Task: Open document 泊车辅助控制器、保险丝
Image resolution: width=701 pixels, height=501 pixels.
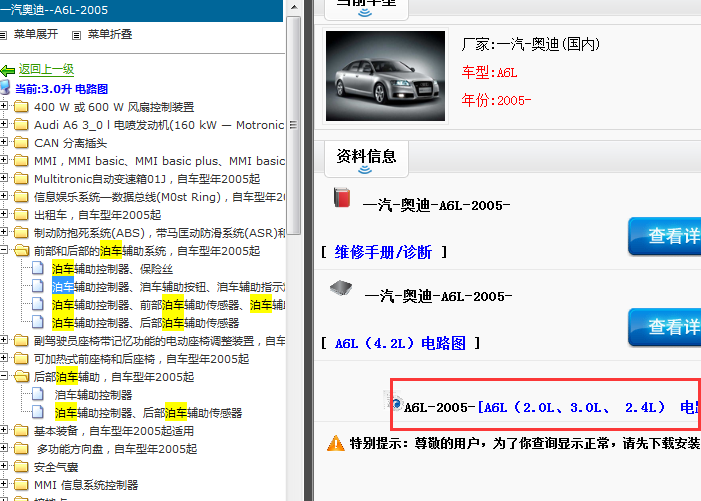Action: click(112, 269)
